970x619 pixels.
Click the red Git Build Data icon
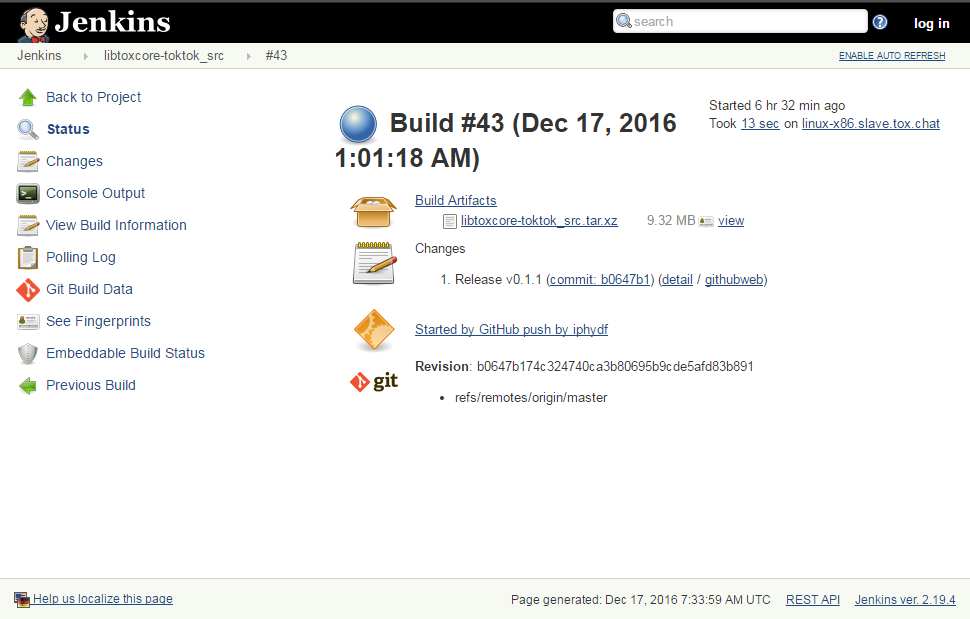(x=28, y=289)
